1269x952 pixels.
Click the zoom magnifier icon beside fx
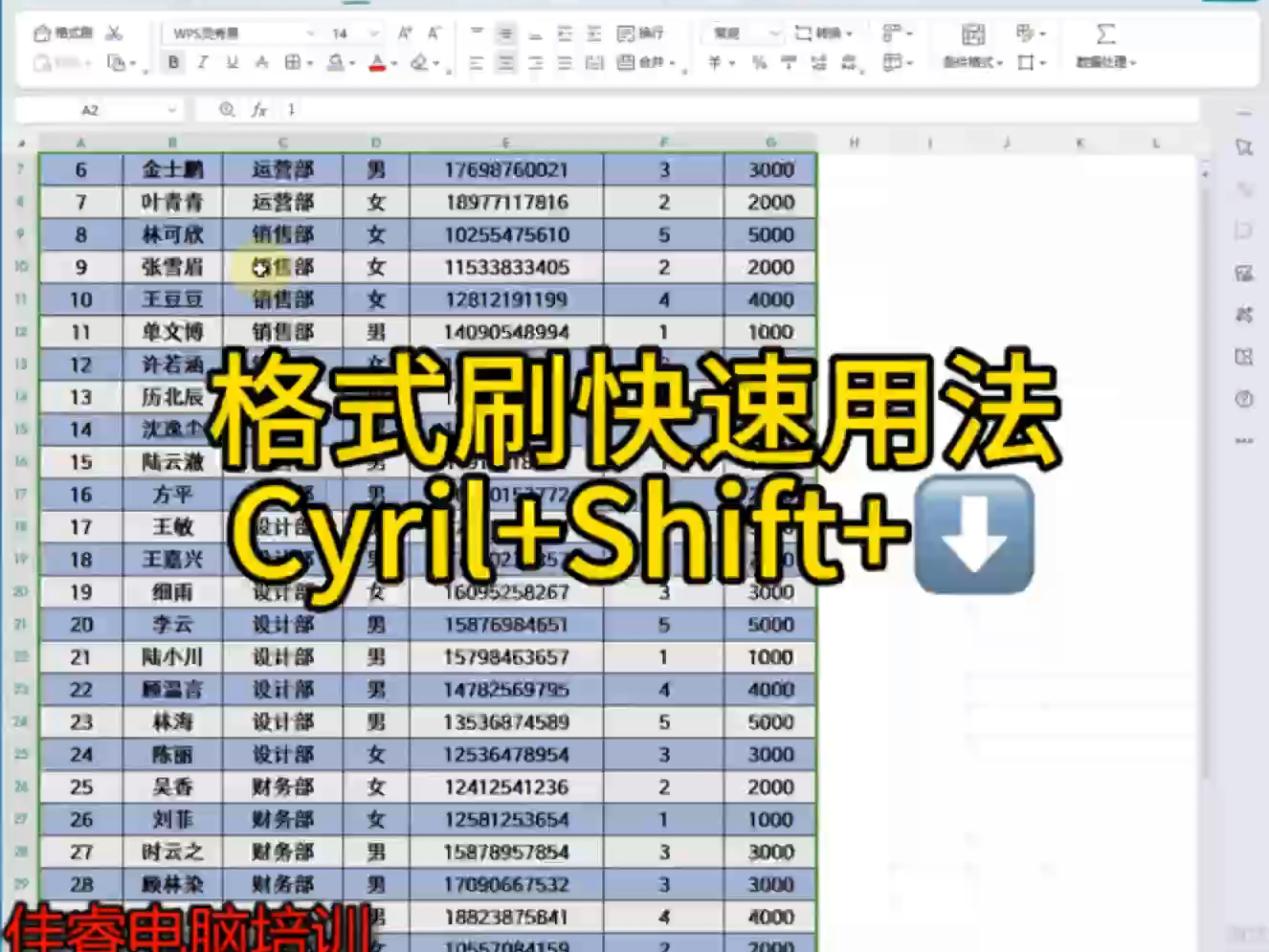227,110
